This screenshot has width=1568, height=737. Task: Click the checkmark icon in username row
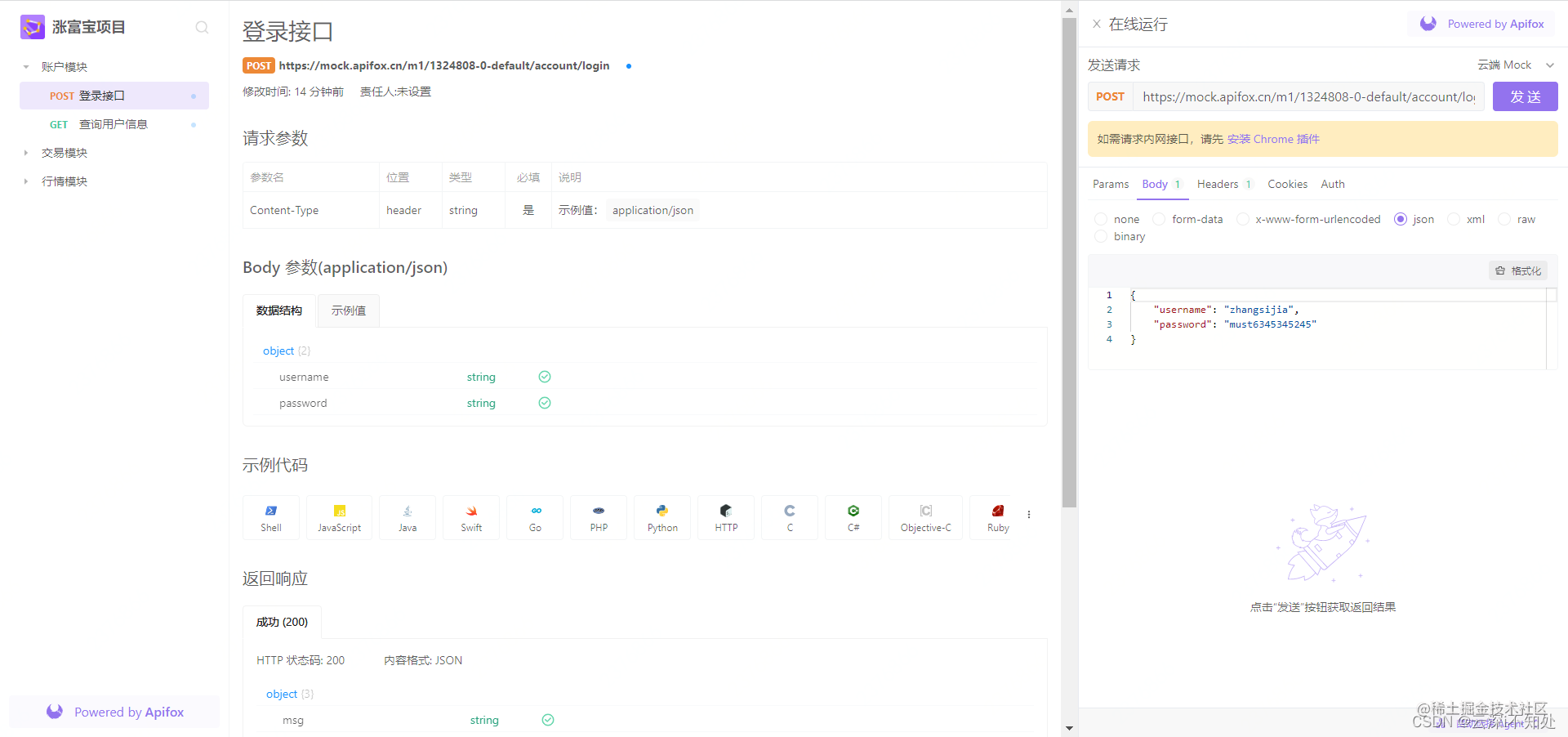545,377
